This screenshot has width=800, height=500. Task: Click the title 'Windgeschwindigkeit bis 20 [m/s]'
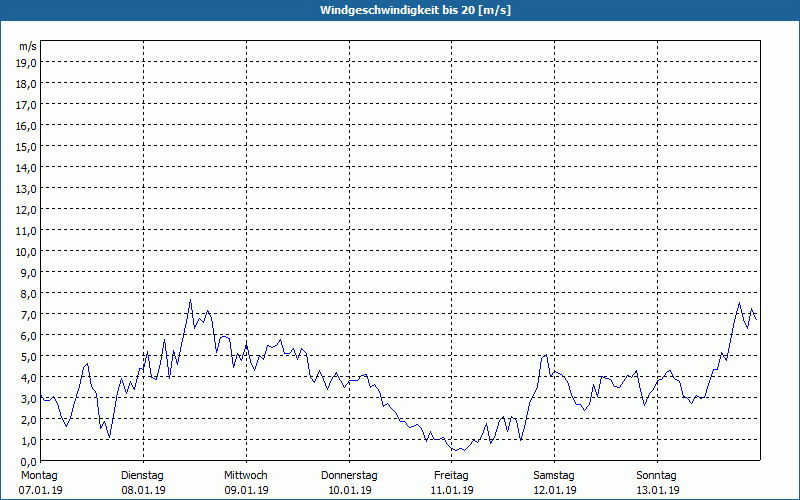click(x=415, y=10)
